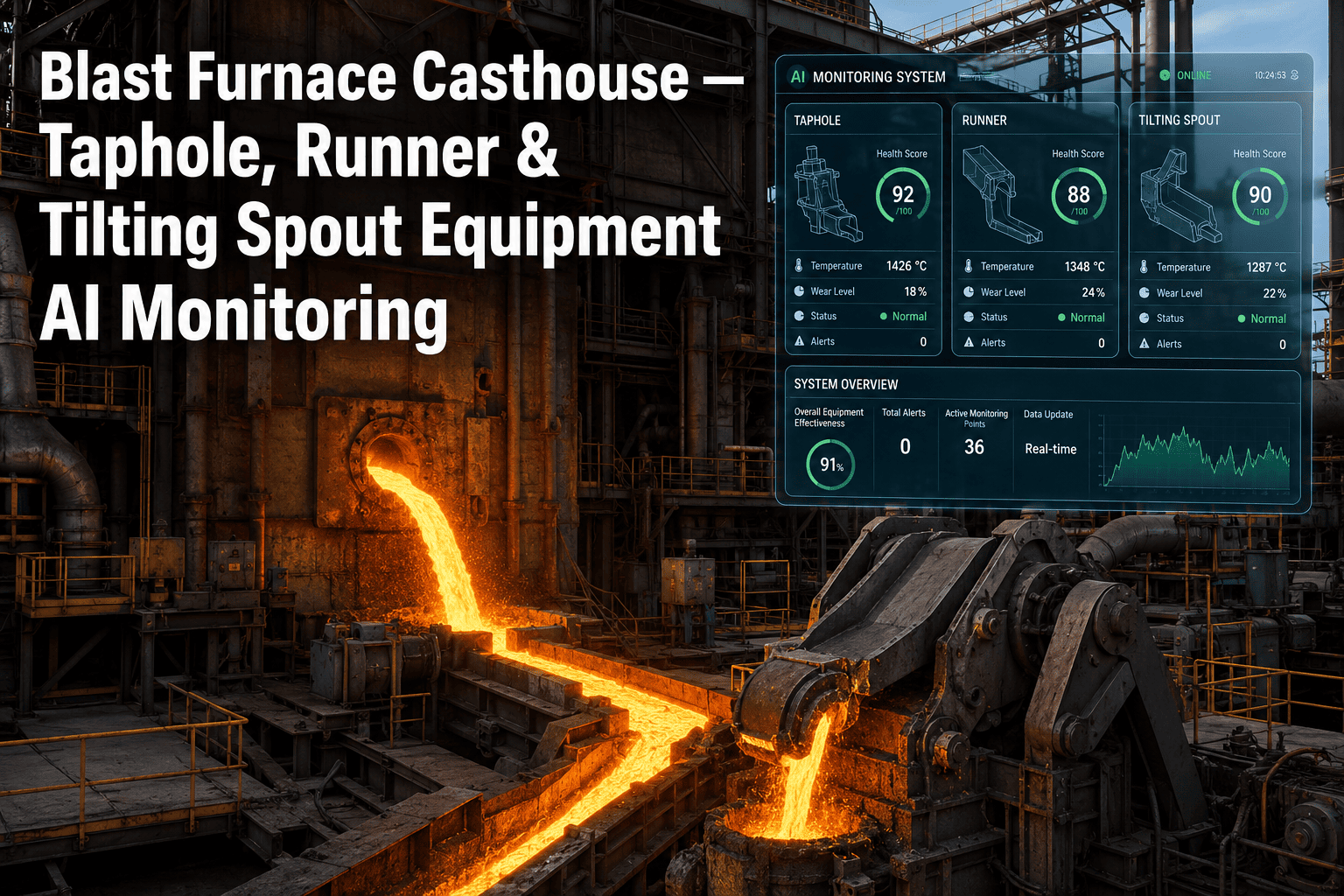Select the TILTING SPOUT card title
This screenshot has height=896, width=1344.
pos(1179,121)
